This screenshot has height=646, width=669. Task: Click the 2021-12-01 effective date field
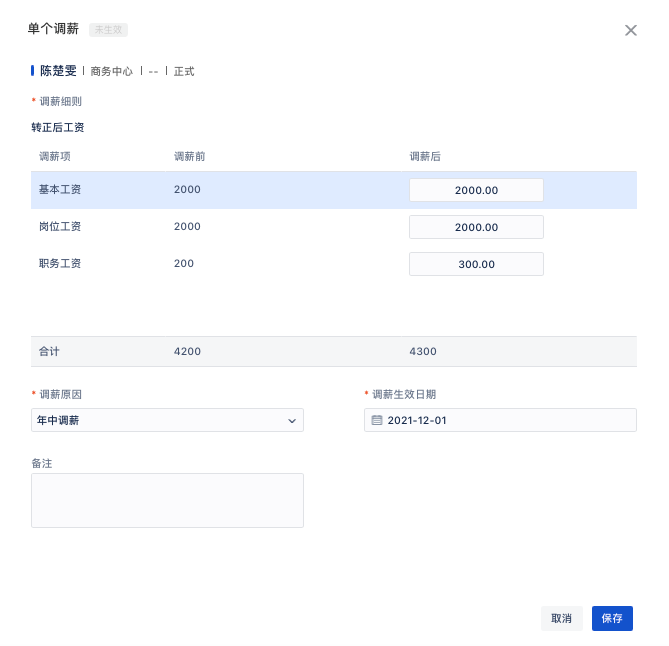500,420
